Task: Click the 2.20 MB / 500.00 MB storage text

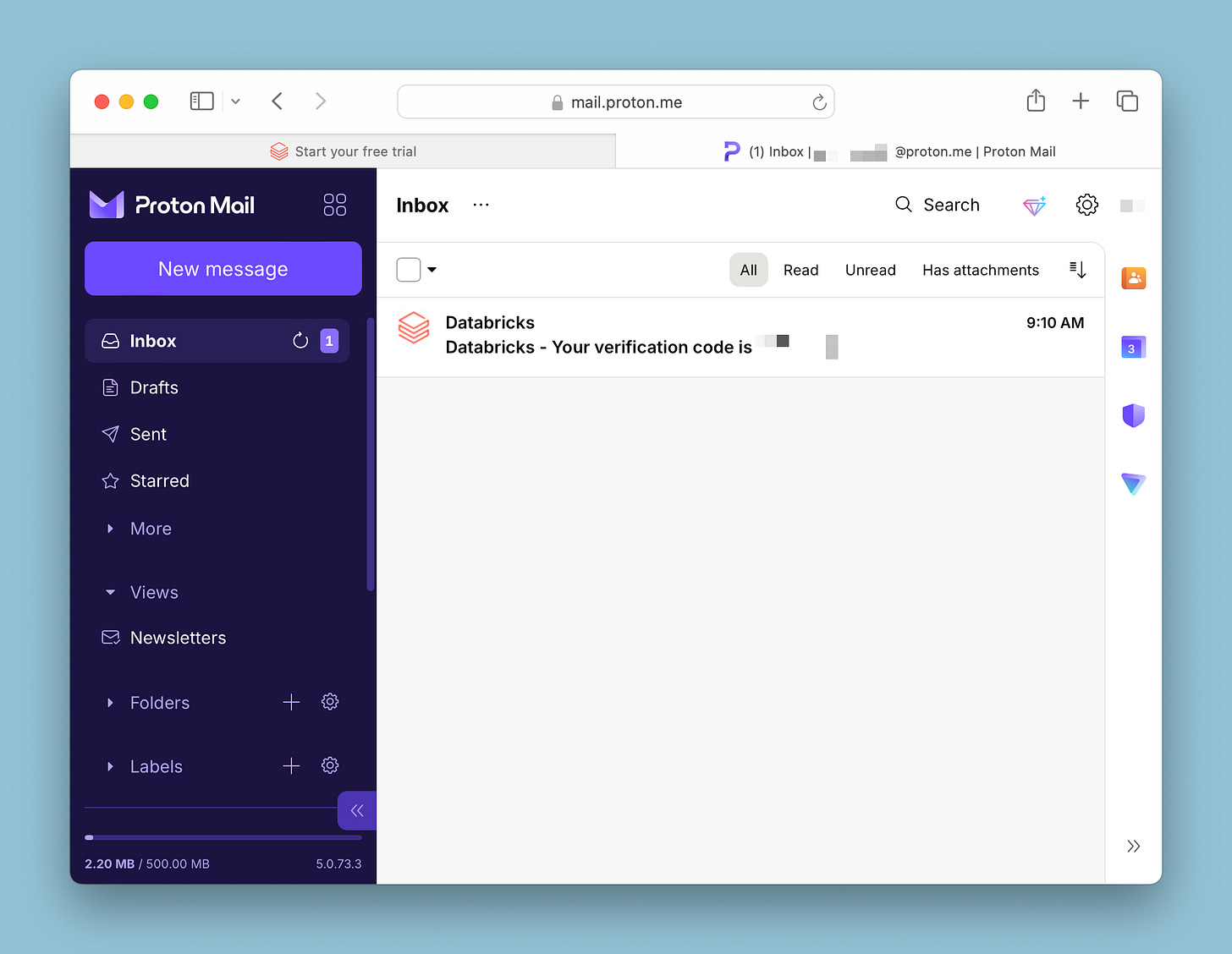Action: coord(147,864)
